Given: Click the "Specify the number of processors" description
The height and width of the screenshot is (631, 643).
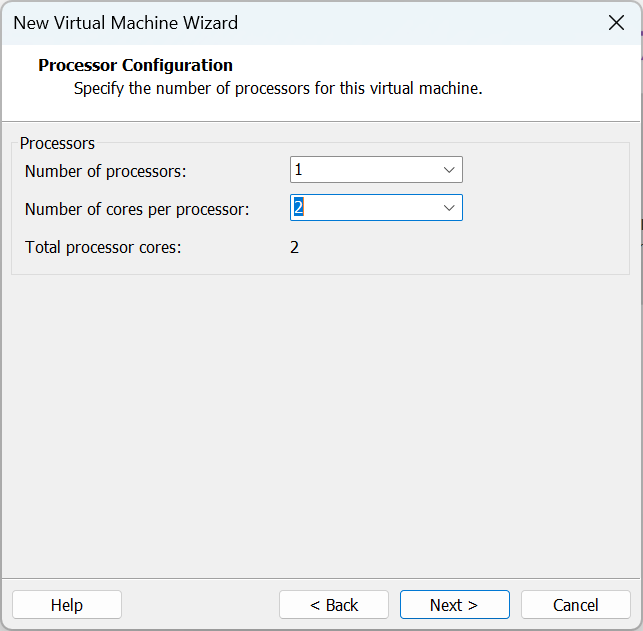Looking at the screenshot, I should pos(278,88).
